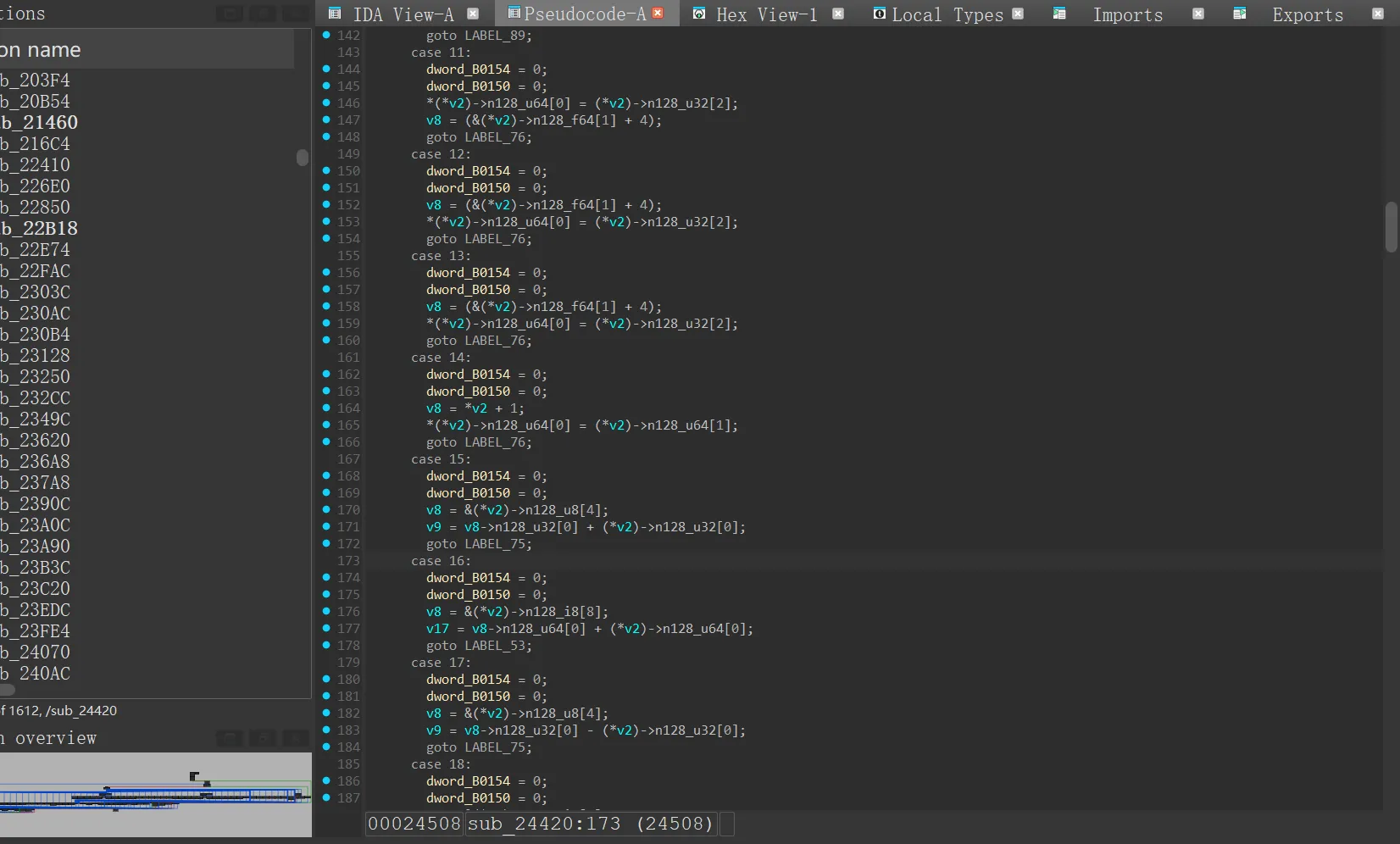
Task: Click the Hex View-1 tab icon
Action: pyautogui.click(x=699, y=14)
